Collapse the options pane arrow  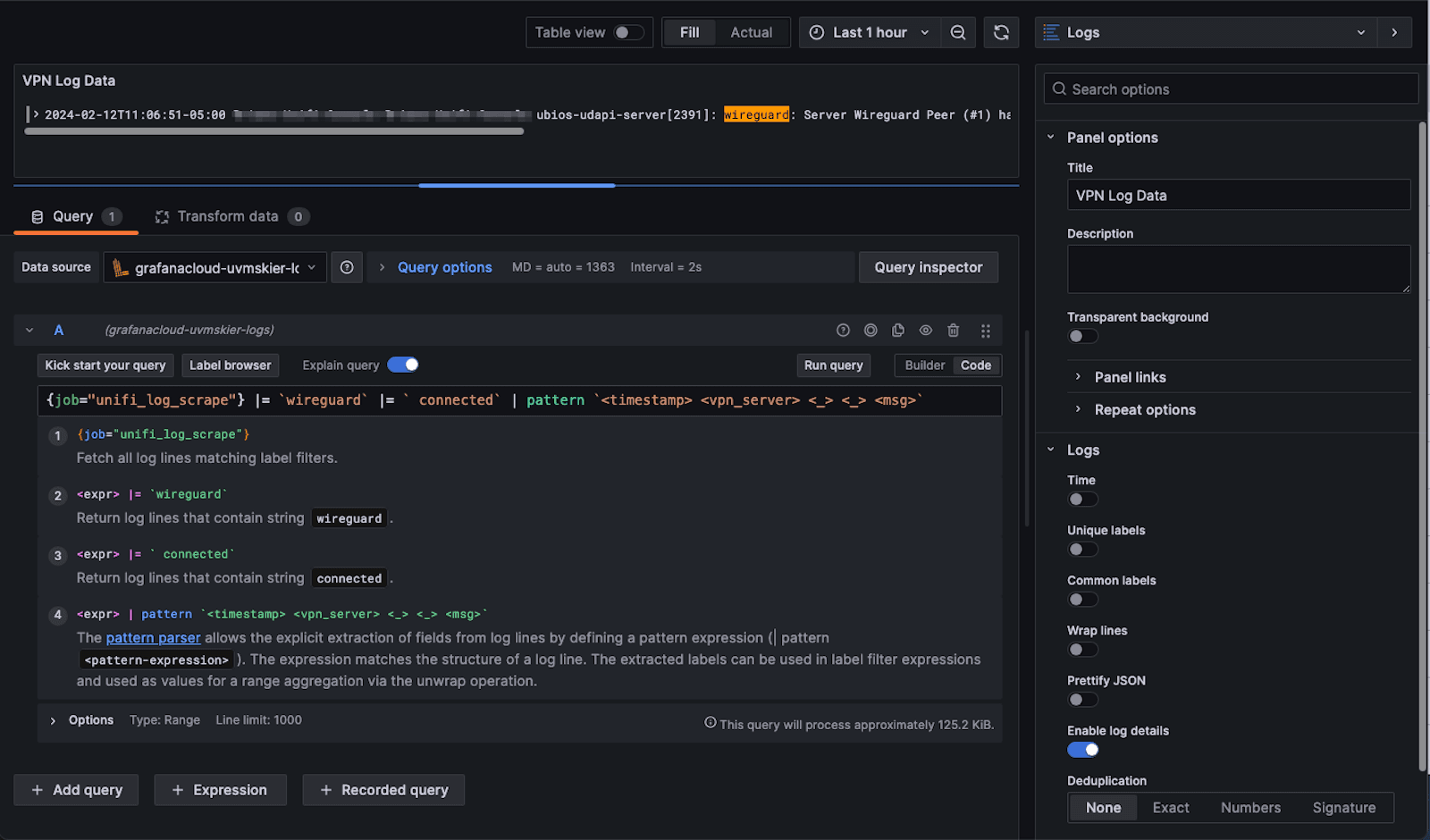click(1394, 32)
